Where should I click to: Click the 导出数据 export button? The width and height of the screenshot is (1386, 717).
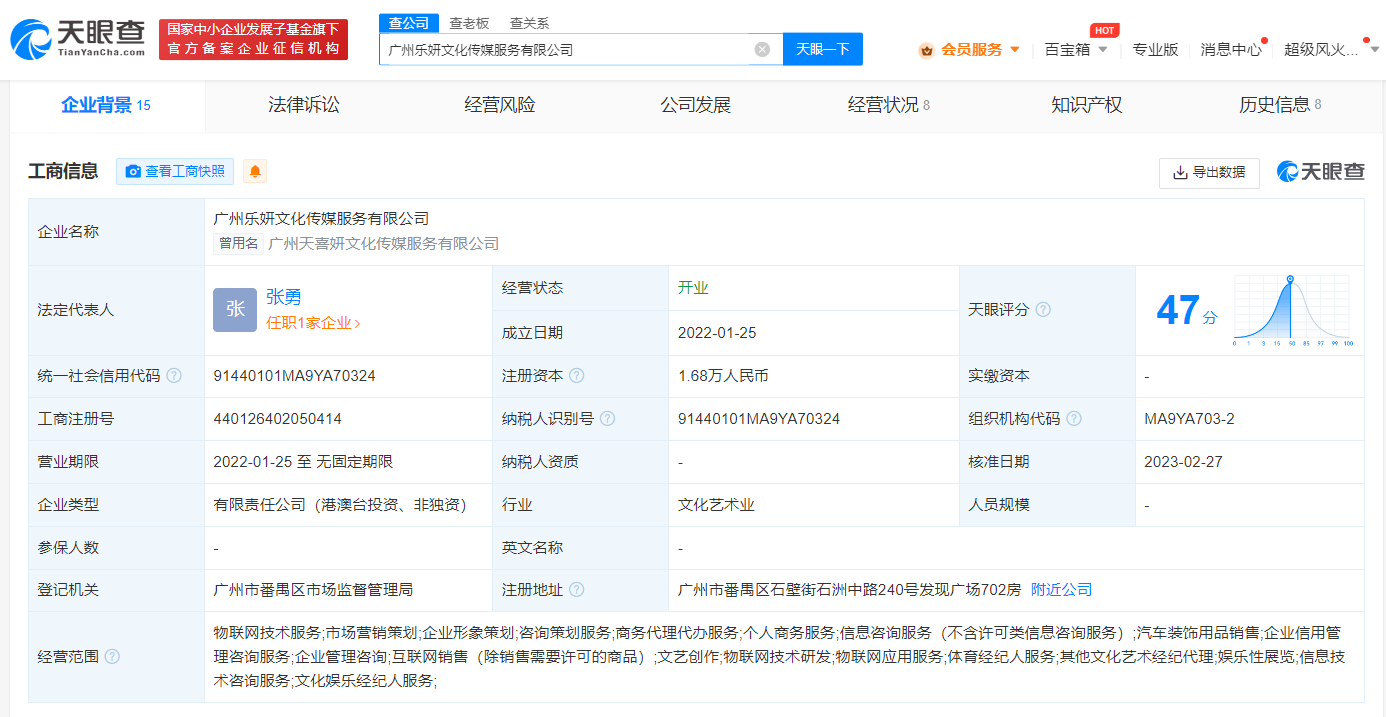pos(1209,172)
